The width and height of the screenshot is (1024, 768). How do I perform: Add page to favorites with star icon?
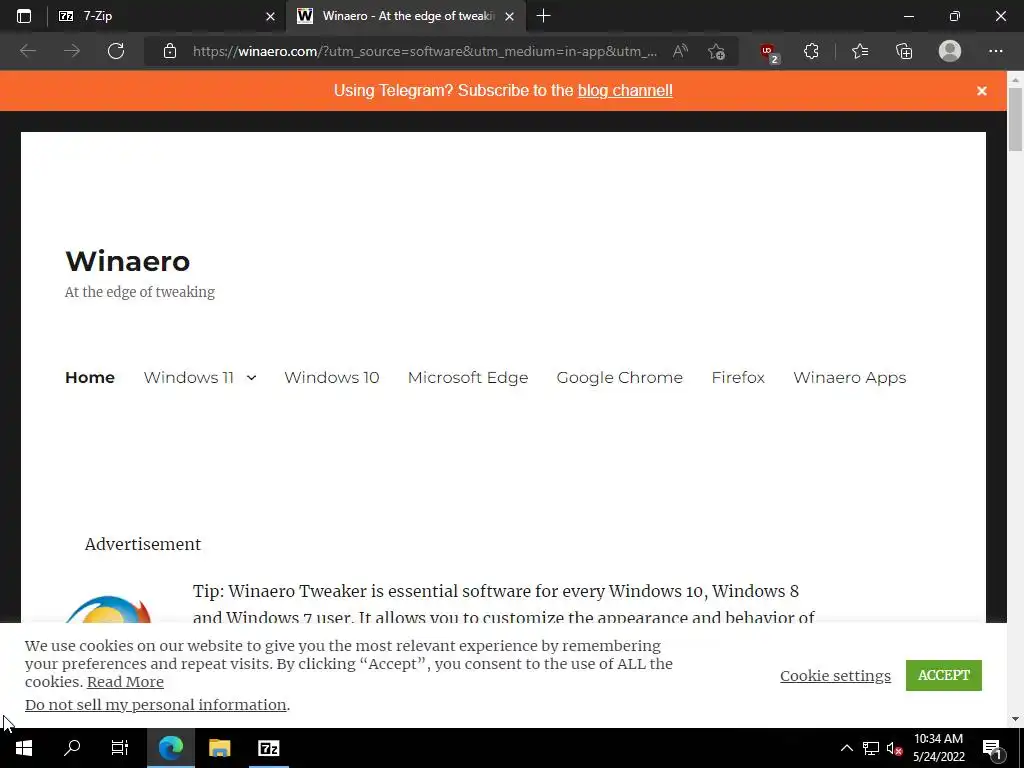pos(716,51)
